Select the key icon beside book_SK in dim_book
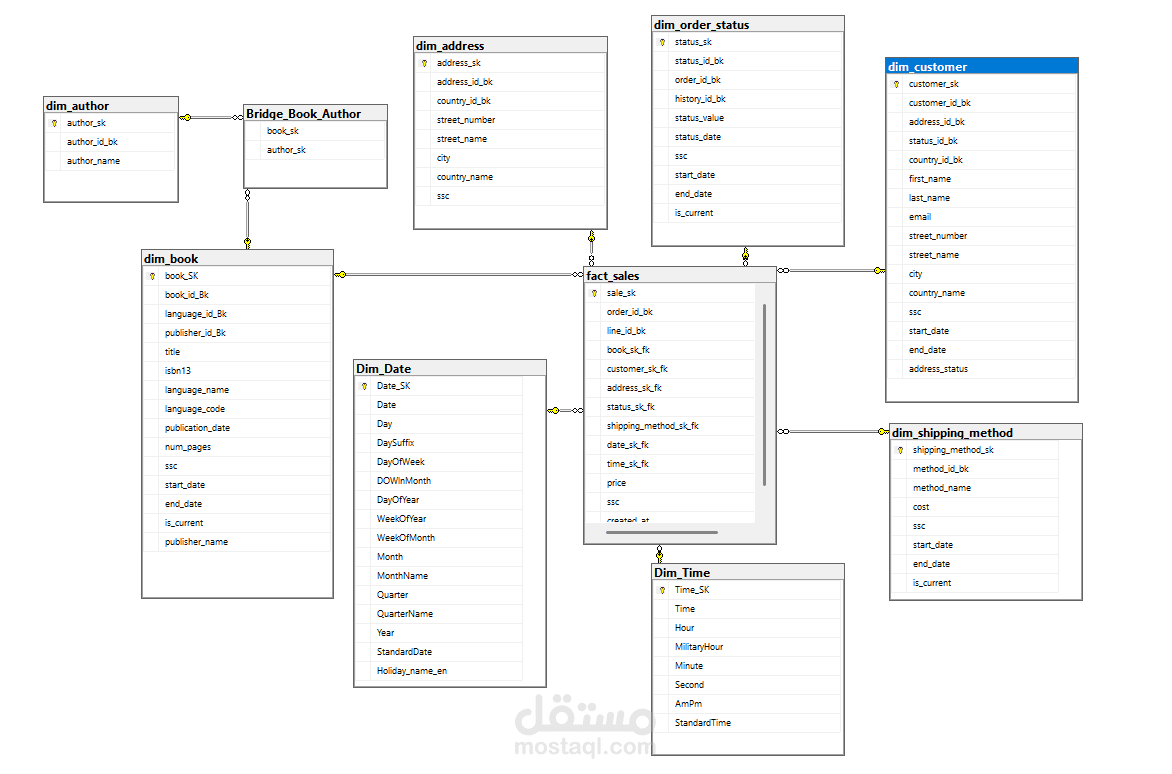 click(152, 275)
